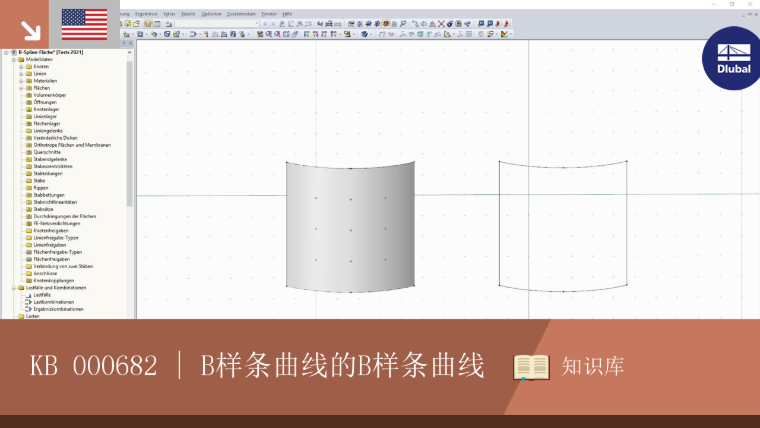Click the red X delete icon in toolbar
The width and height of the screenshot is (760, 428).
(x=441, y=23)
